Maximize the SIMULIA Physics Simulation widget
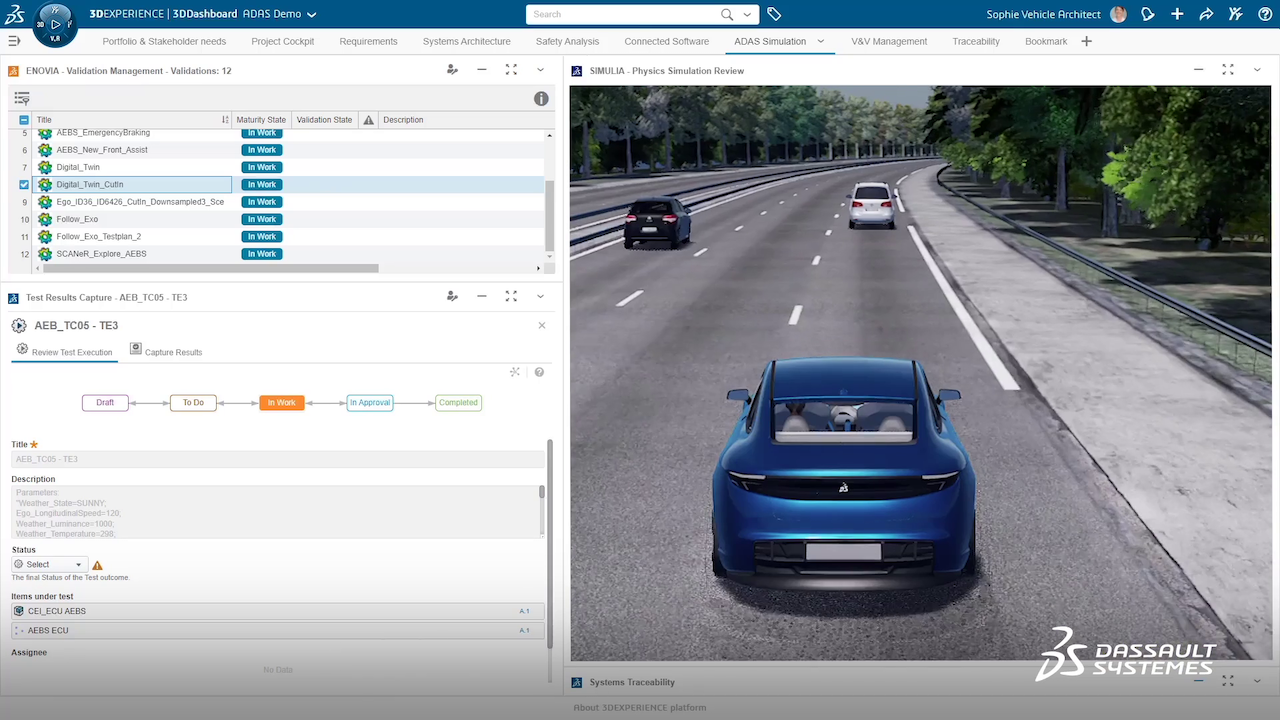The height and width of the screenshot is (720, 1280). click(x=1228, y=70)
